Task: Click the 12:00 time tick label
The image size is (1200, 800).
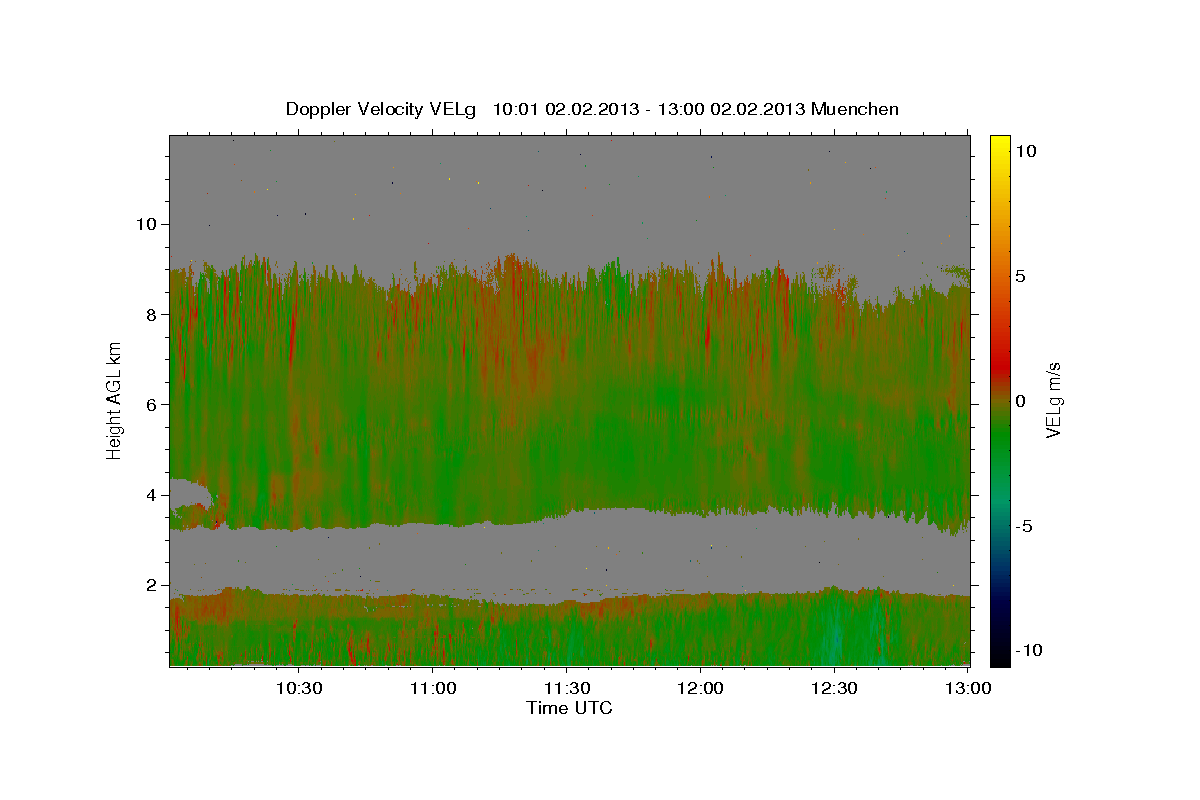Action: (700, 689)
